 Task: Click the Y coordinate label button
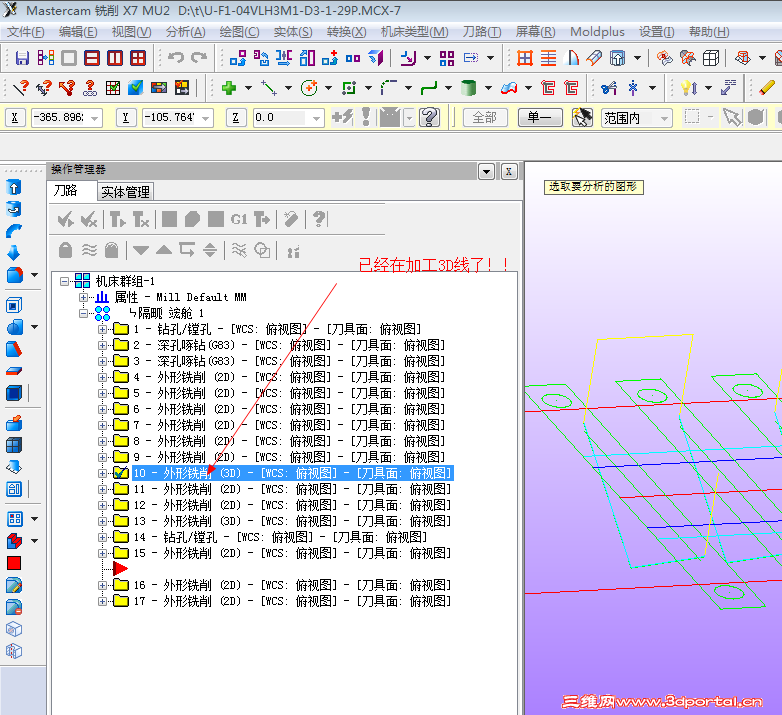(126, 118)
